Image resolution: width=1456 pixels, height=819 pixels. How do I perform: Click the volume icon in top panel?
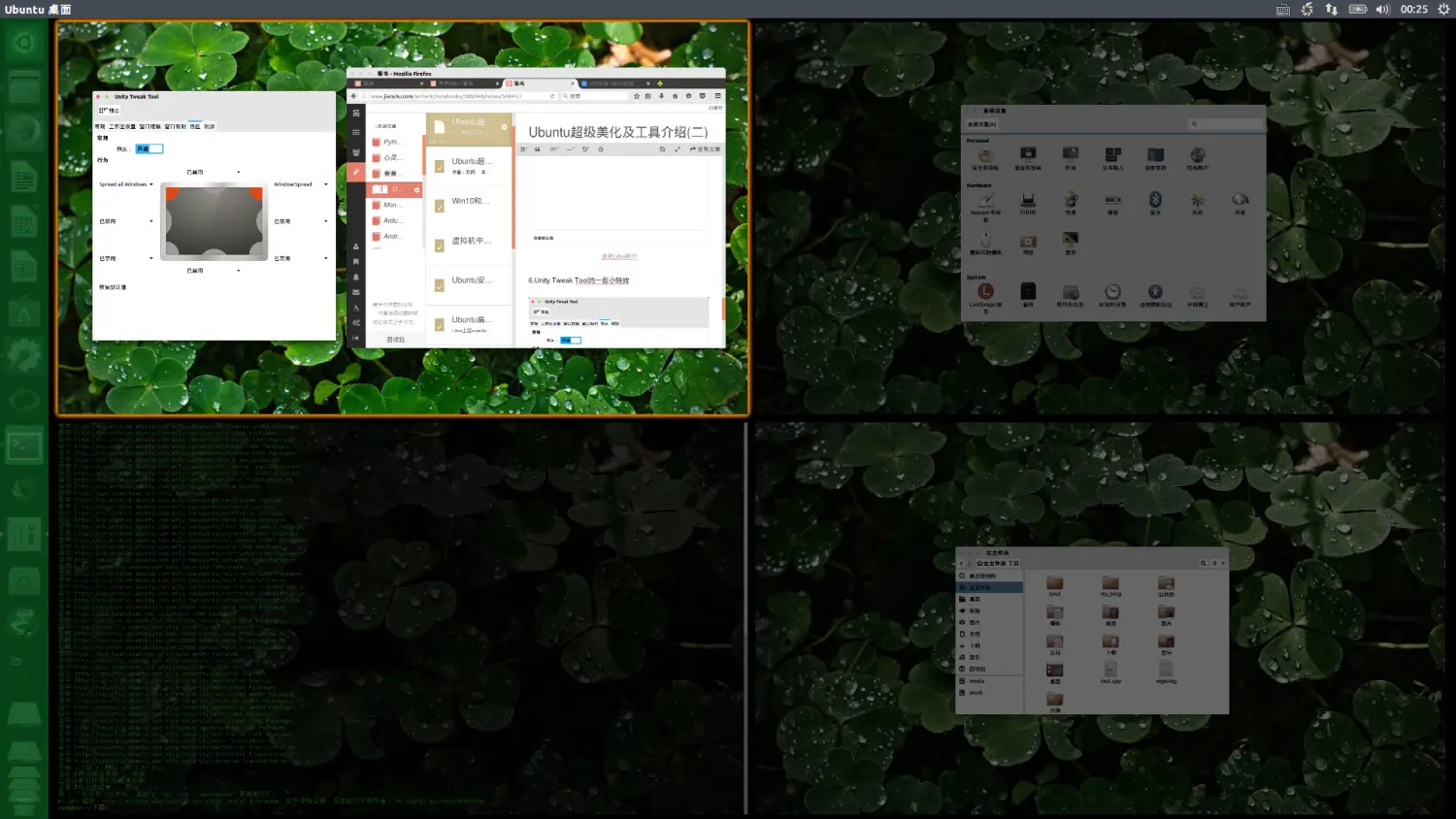(x=1382, y=9)
